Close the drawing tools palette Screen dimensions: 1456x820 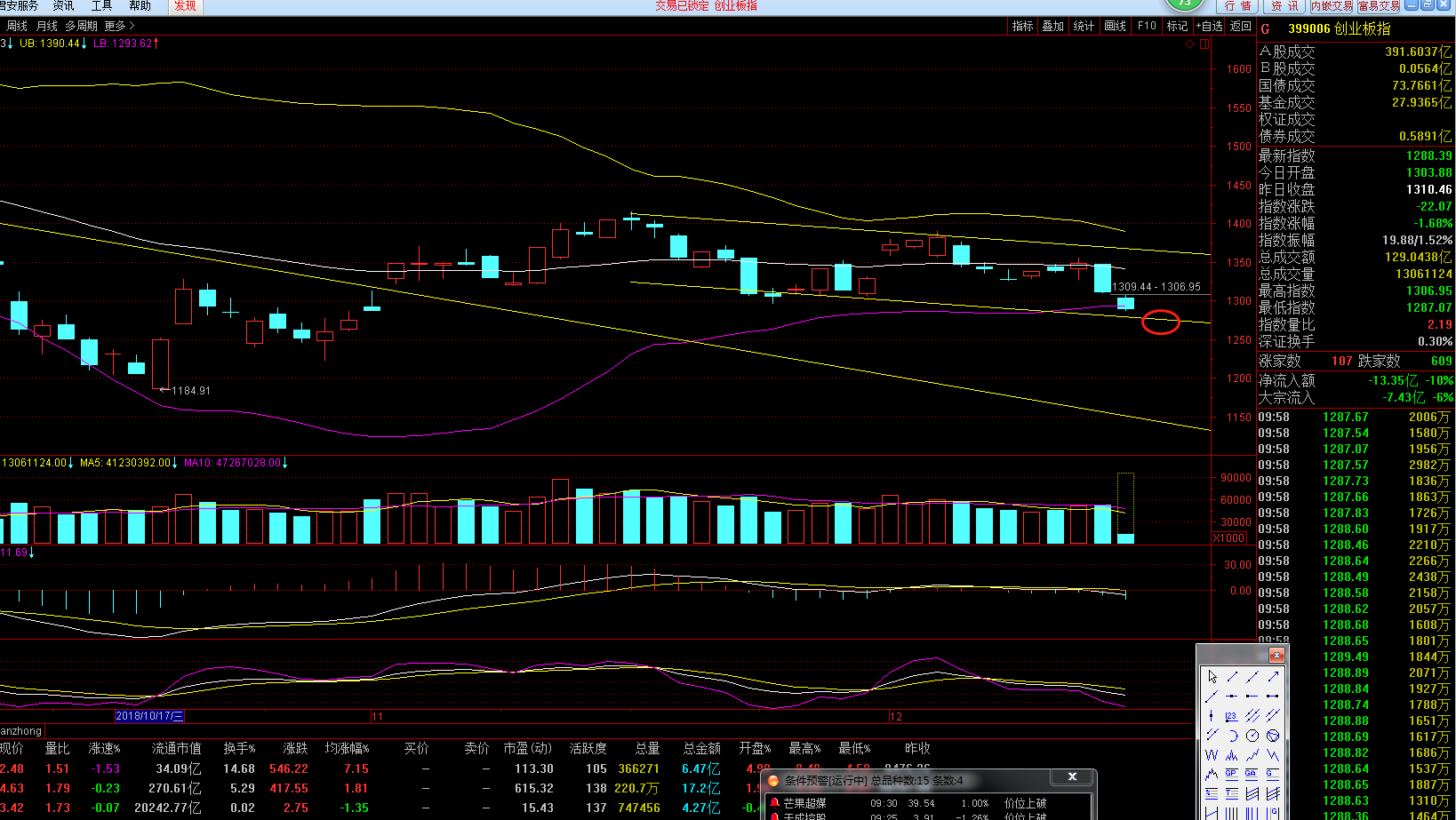pyautogui.click(x=1276, y=655)
